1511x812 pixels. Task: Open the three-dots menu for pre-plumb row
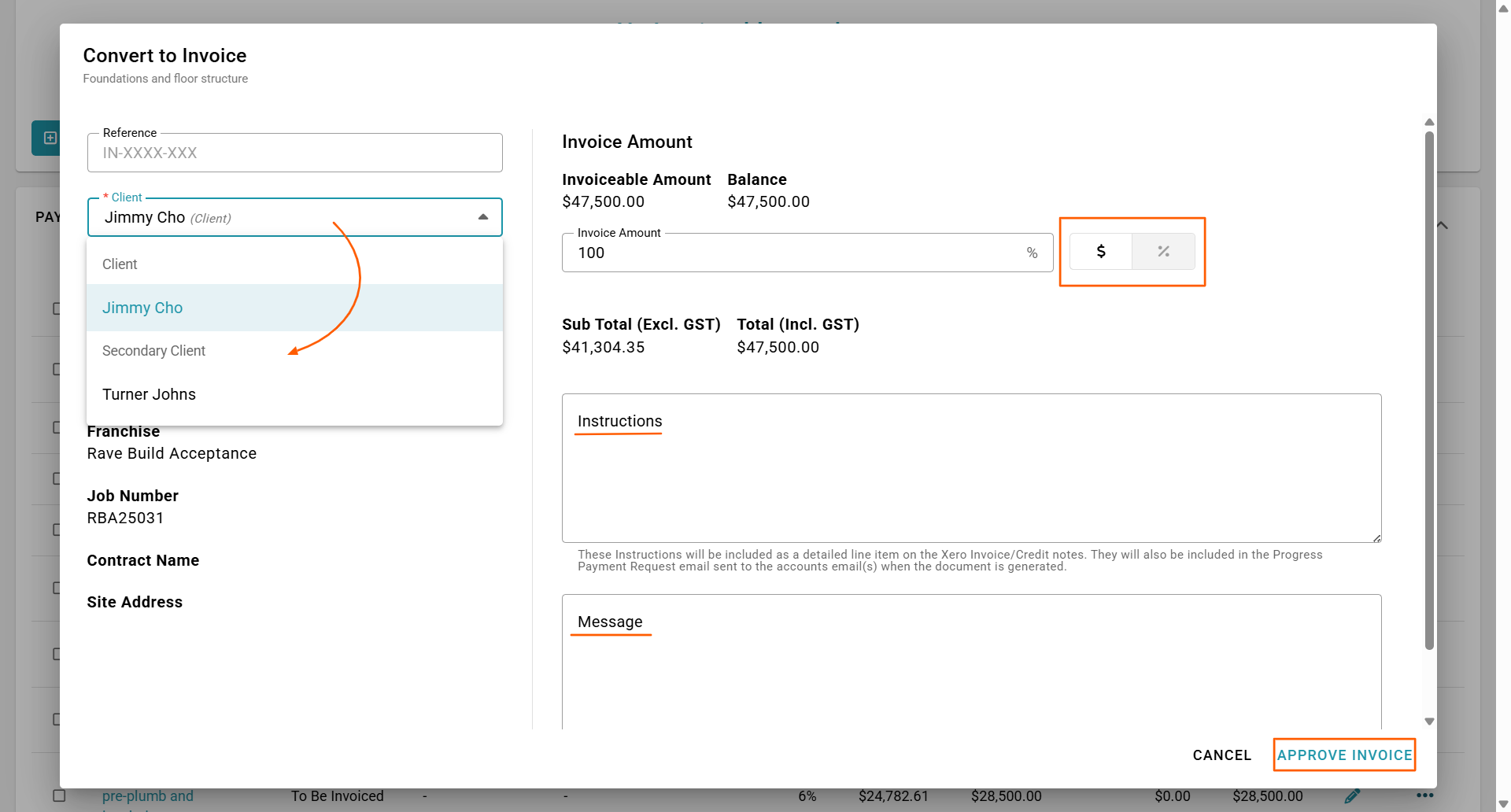1424,795
